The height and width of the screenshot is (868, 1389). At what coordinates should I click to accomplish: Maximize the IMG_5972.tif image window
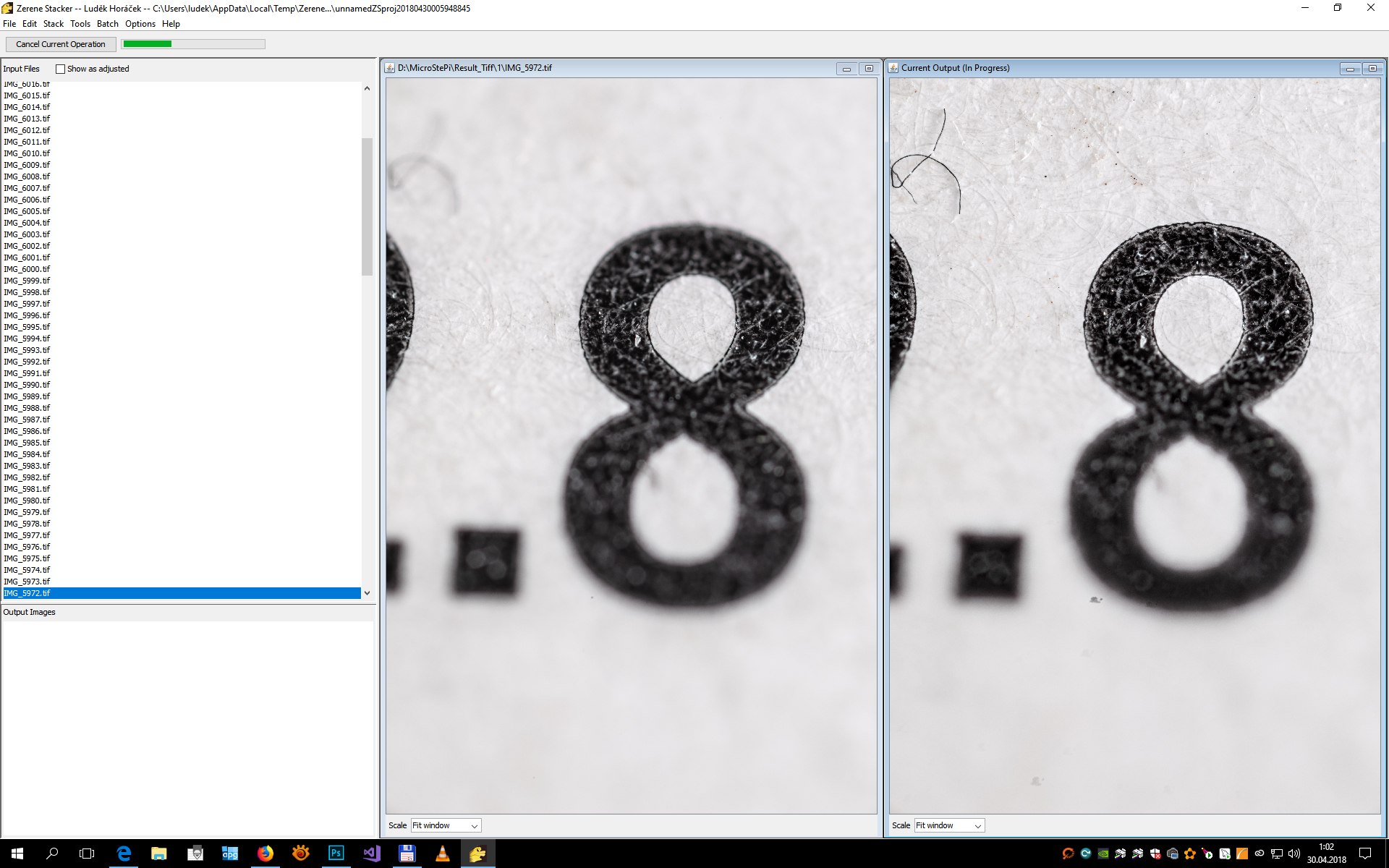(x=869, y=69)
